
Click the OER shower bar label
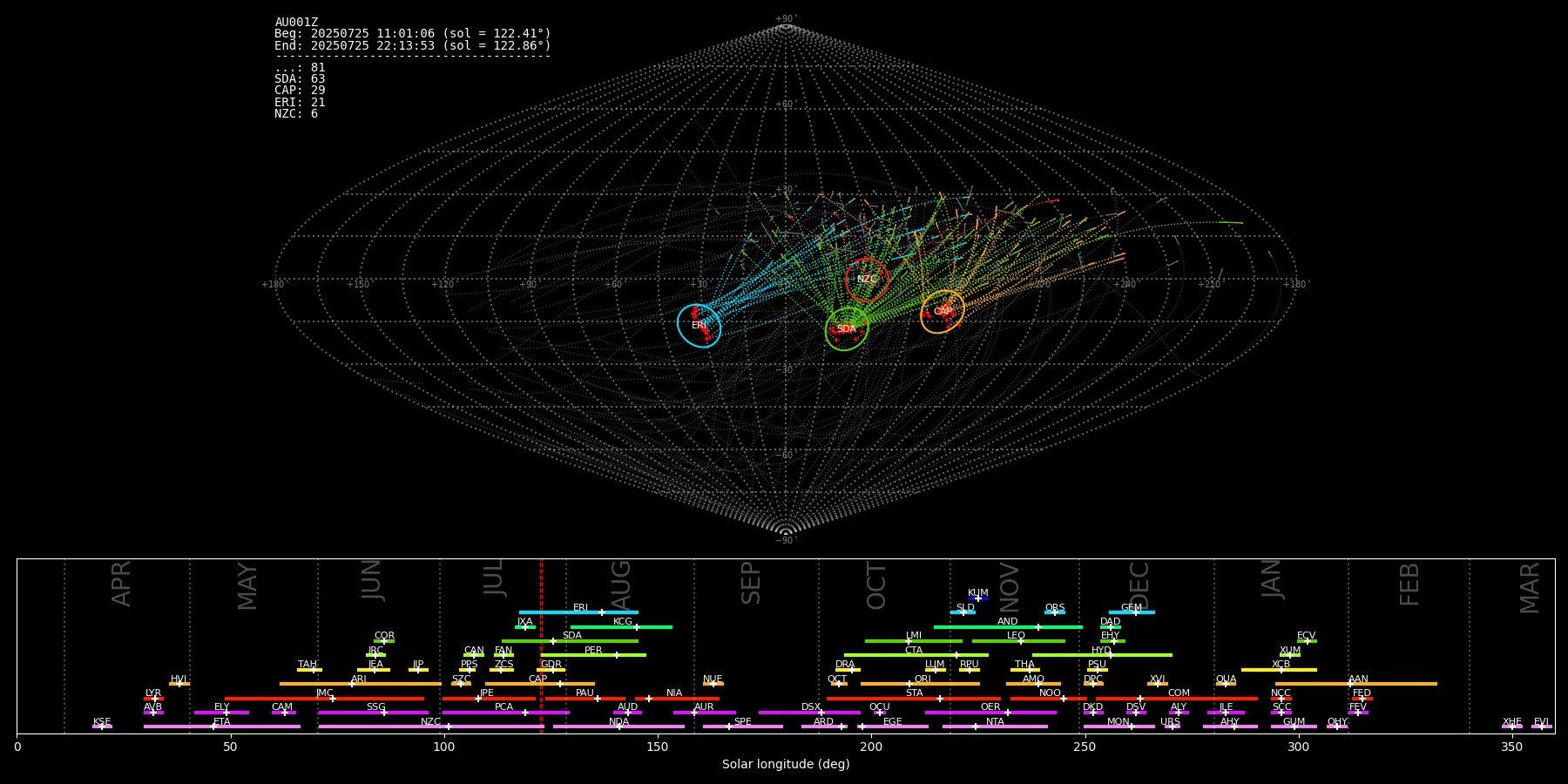(x=990, y=707)
